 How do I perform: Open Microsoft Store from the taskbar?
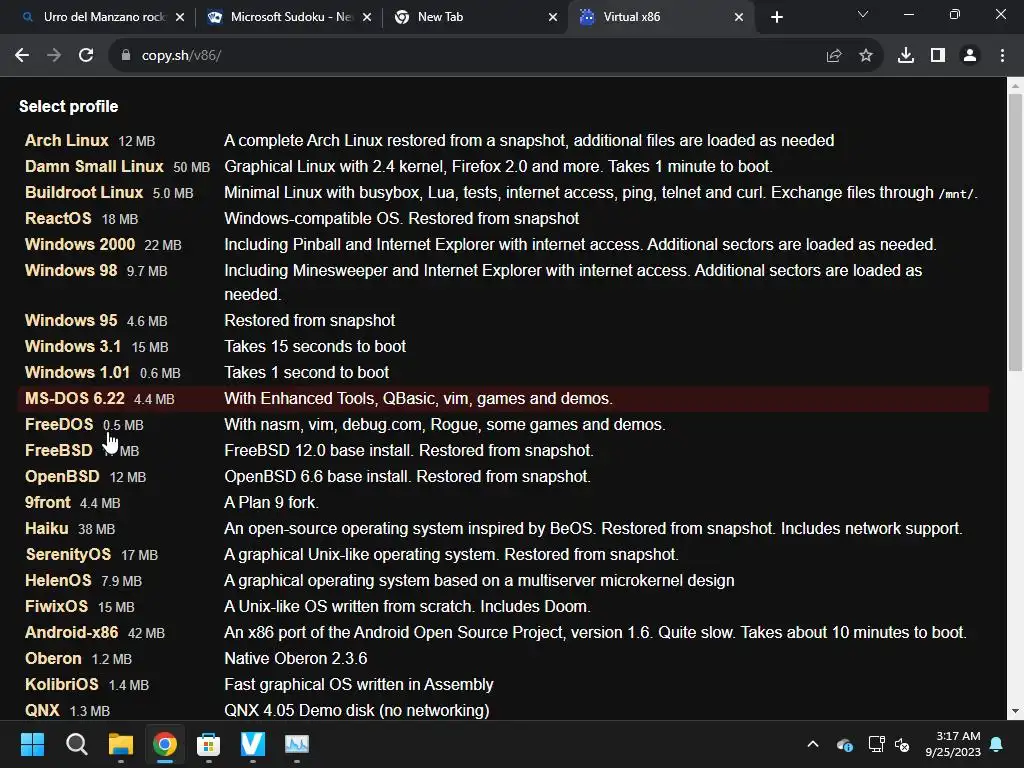click(208, 744)
